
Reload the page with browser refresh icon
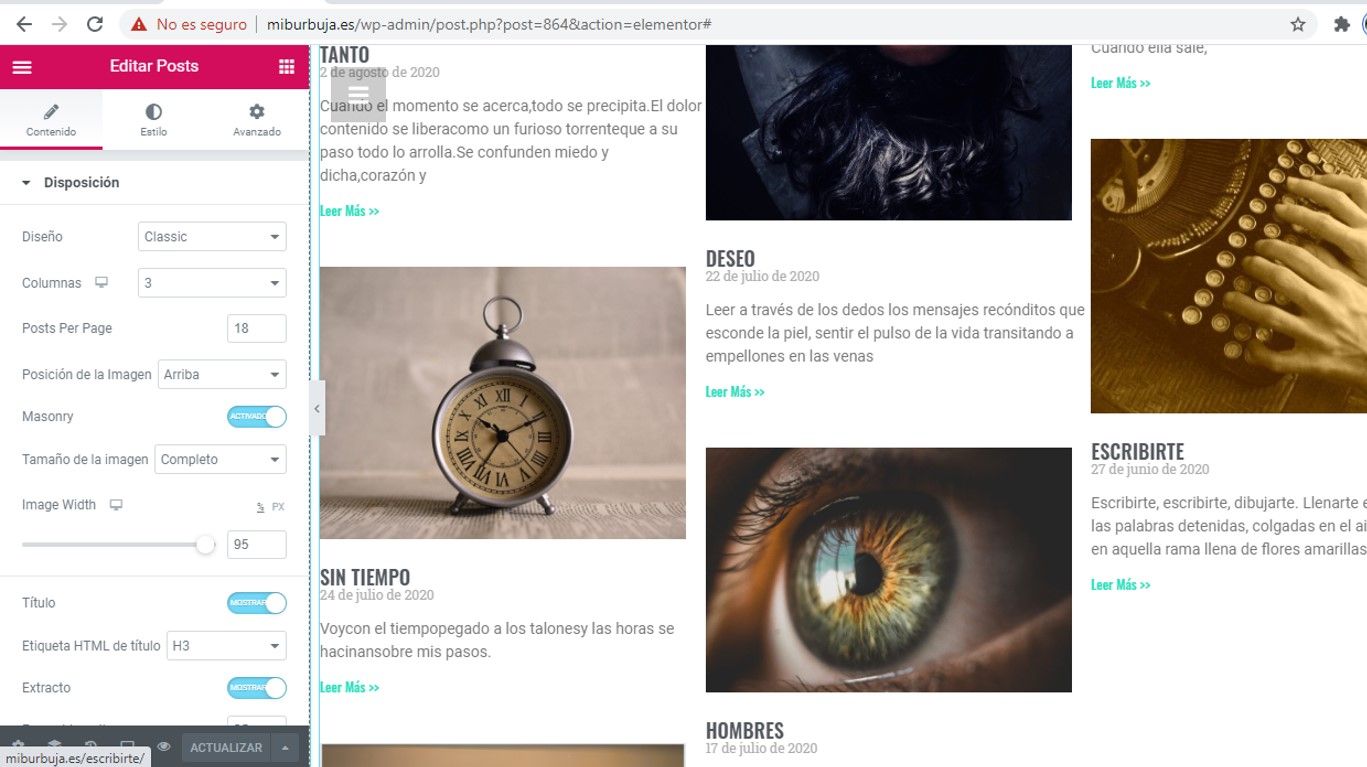coord(95,24)
